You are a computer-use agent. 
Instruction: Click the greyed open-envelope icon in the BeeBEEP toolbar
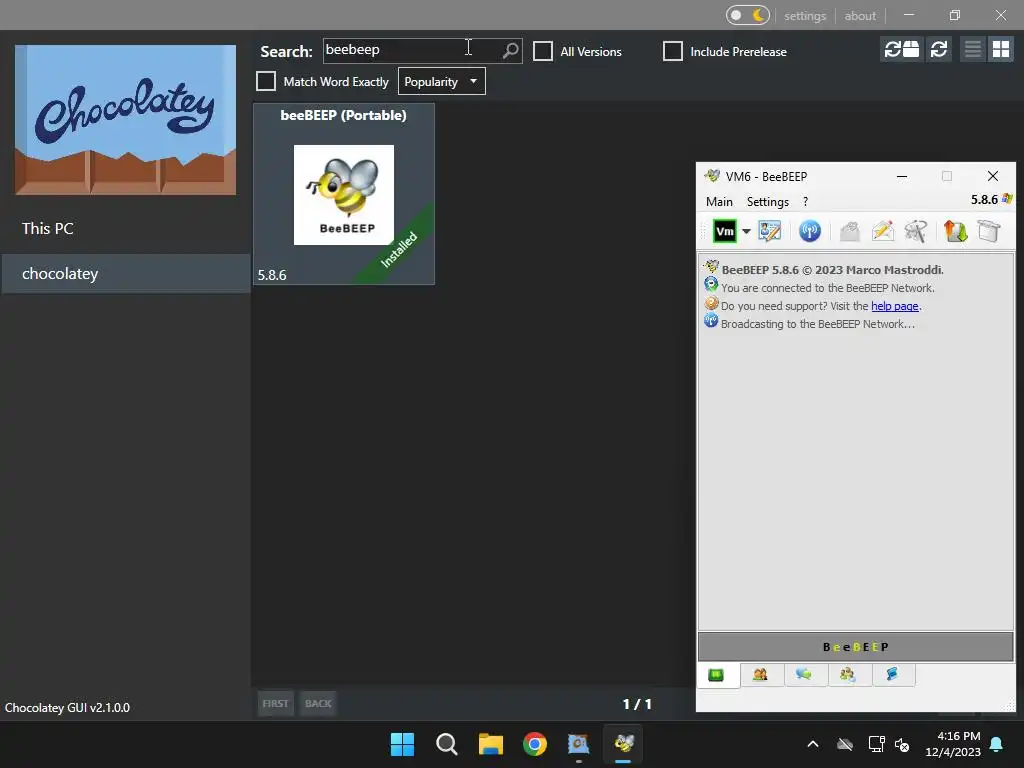pyautogui.click(x=850, y=231)
